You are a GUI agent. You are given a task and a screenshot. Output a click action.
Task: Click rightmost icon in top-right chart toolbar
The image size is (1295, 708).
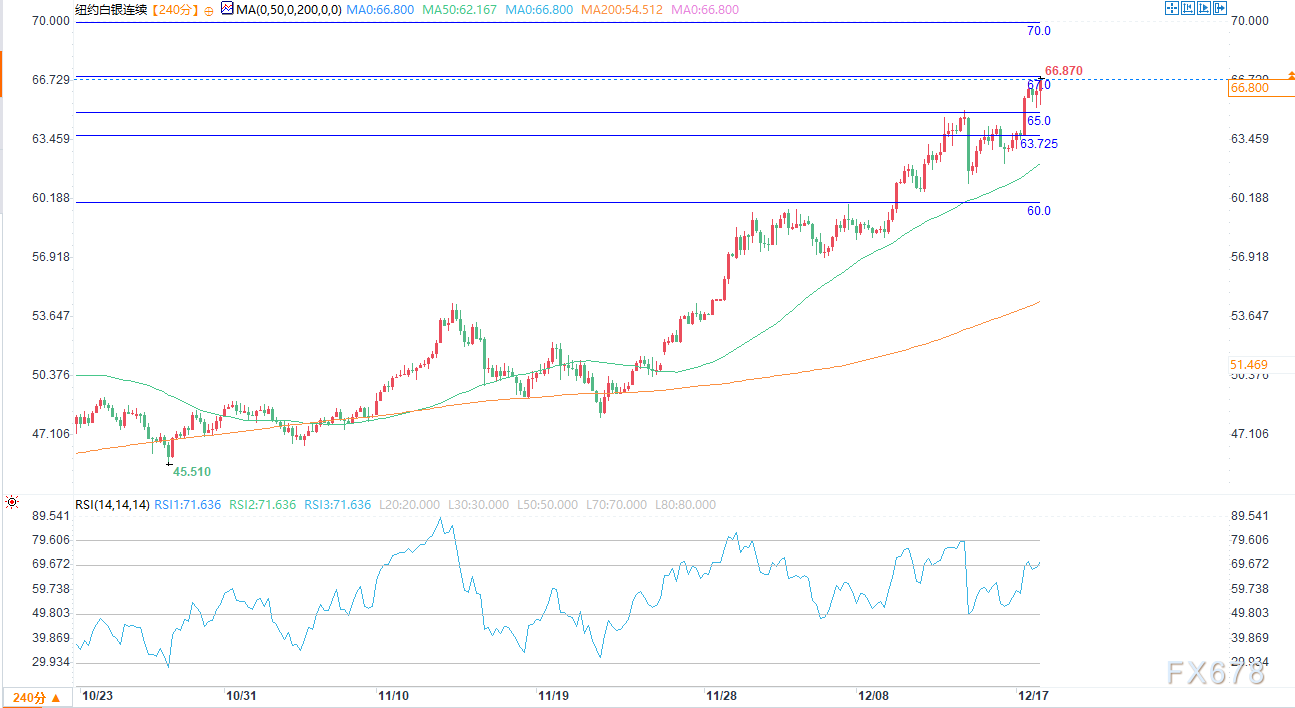pos(1219,8)
